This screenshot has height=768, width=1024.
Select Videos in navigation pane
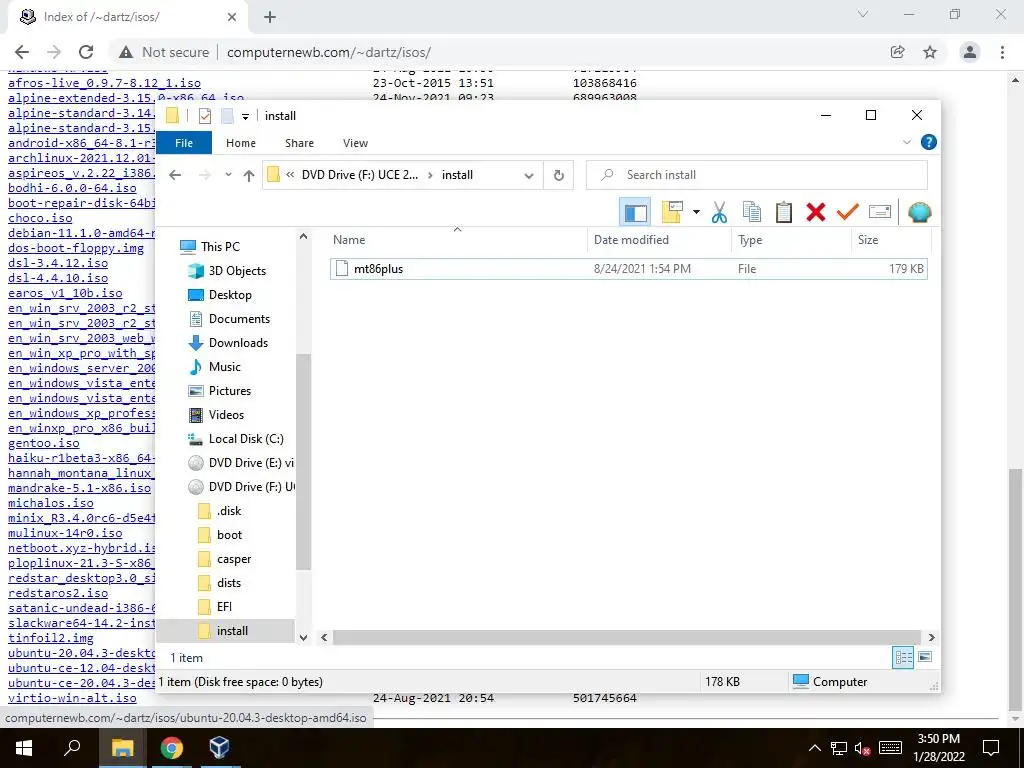tap(226, 415)
